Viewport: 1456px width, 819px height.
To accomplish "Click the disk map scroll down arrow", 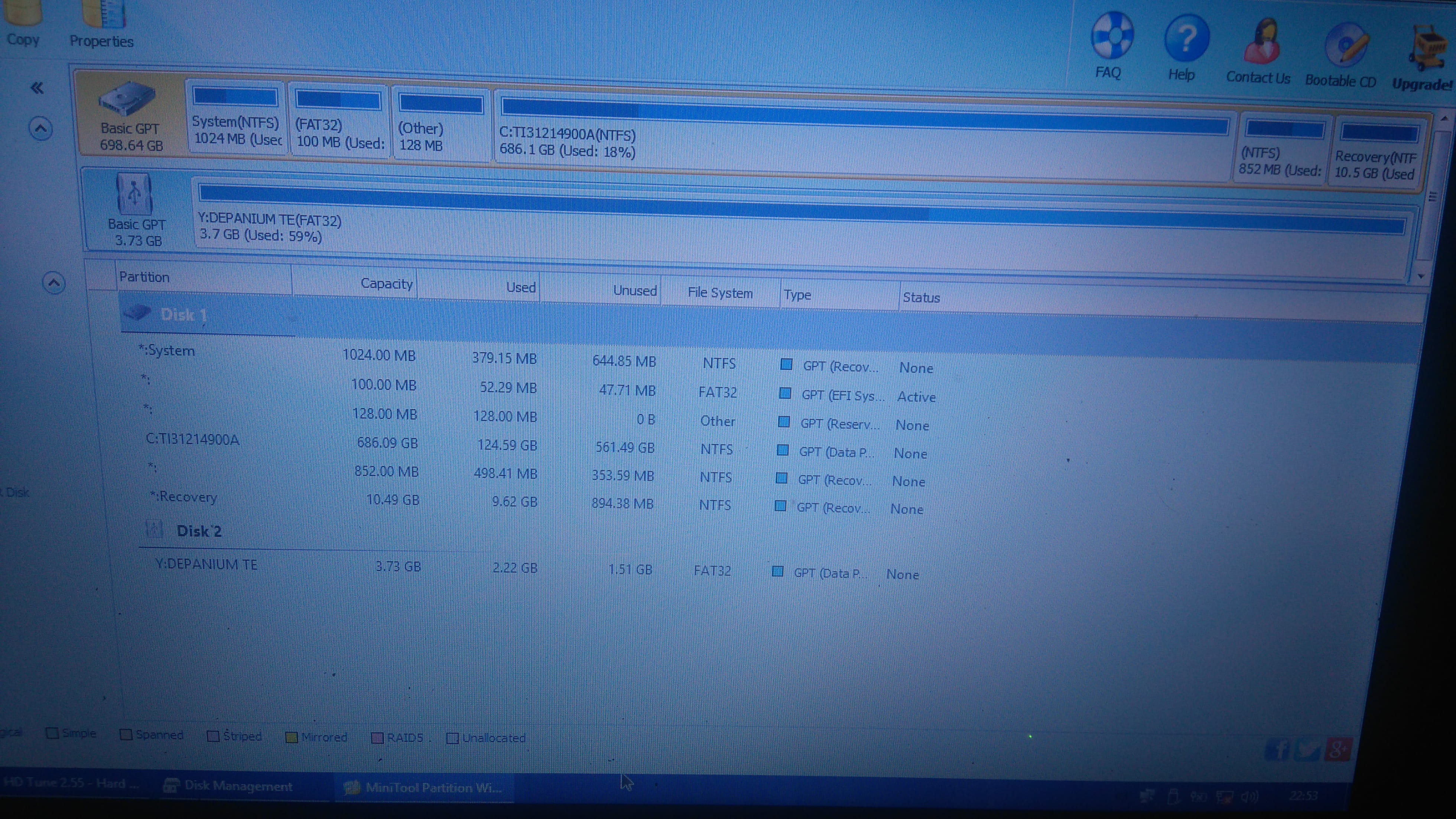I will click(1421, 276).
